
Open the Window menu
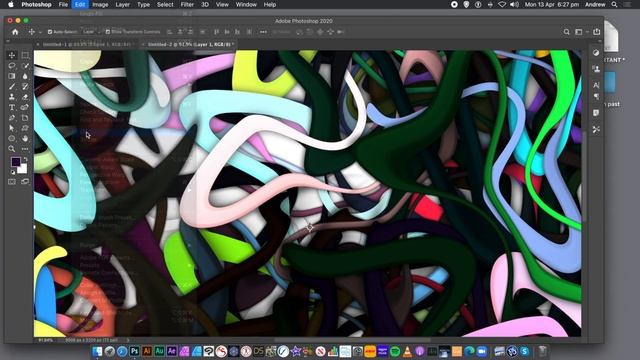[246, 4]
